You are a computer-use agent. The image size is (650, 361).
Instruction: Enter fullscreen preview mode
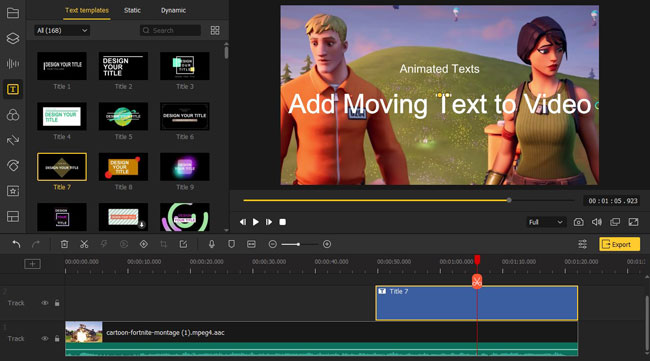[x=633, y=222]
